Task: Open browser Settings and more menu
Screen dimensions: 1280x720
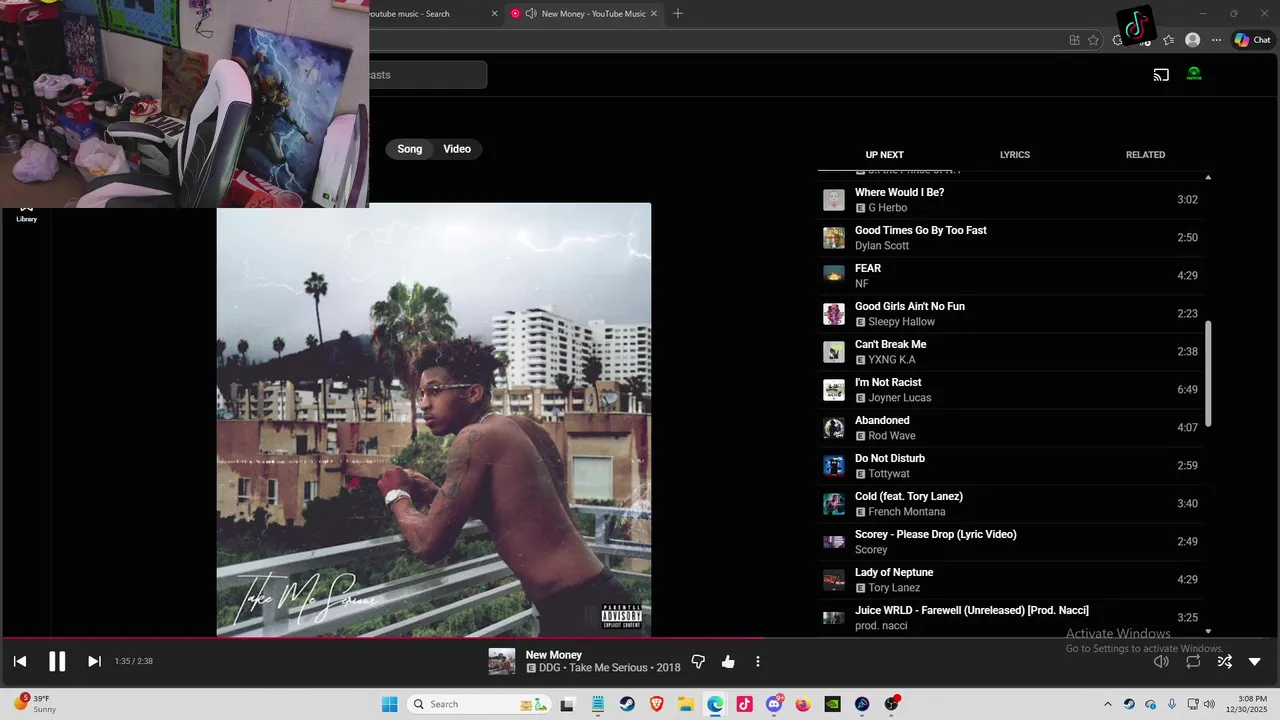Action: (1216, 40)
